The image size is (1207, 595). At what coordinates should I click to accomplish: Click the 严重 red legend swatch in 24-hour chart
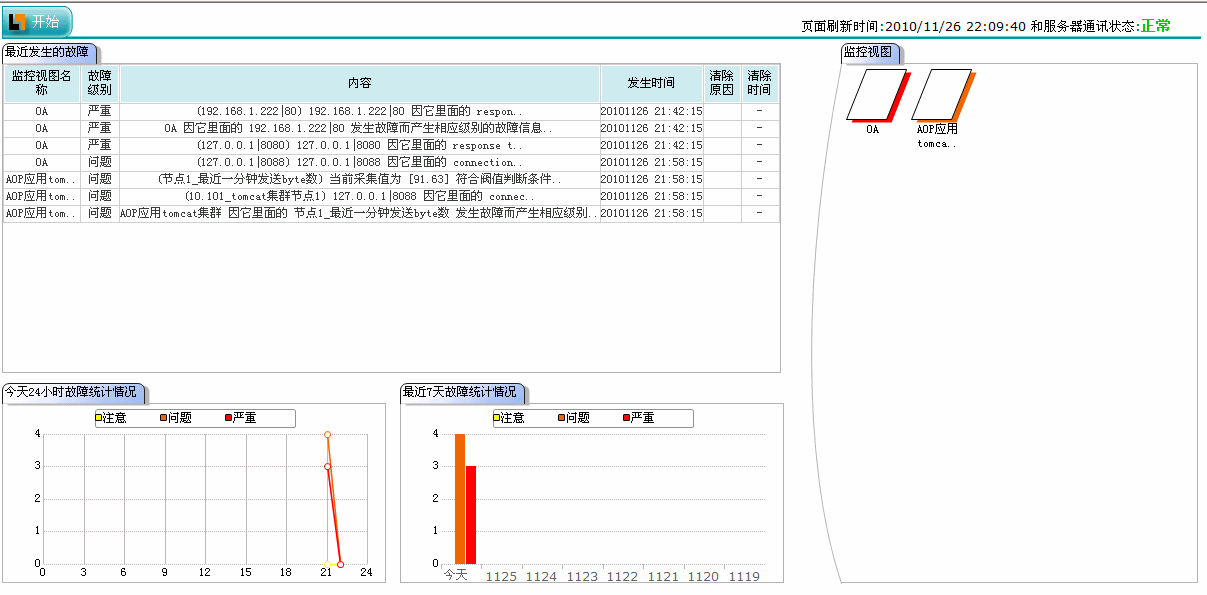point(229,418)
